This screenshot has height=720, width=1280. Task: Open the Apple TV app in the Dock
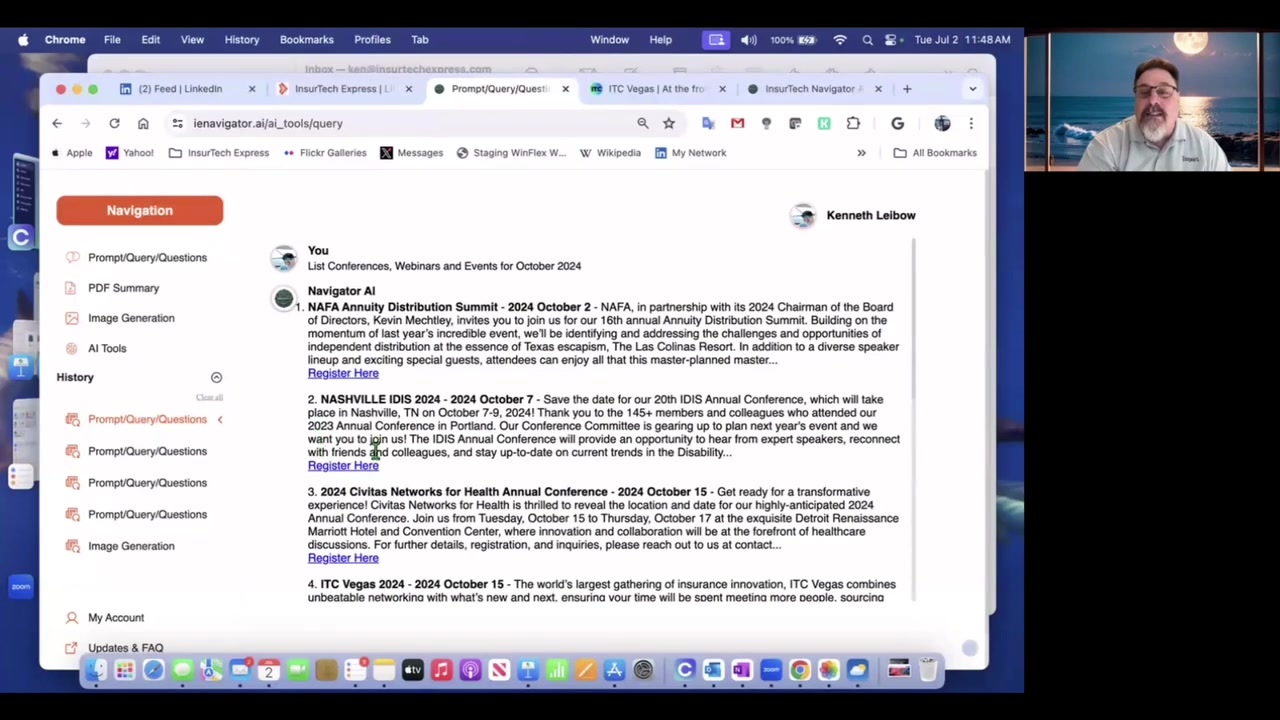point(412,670)
